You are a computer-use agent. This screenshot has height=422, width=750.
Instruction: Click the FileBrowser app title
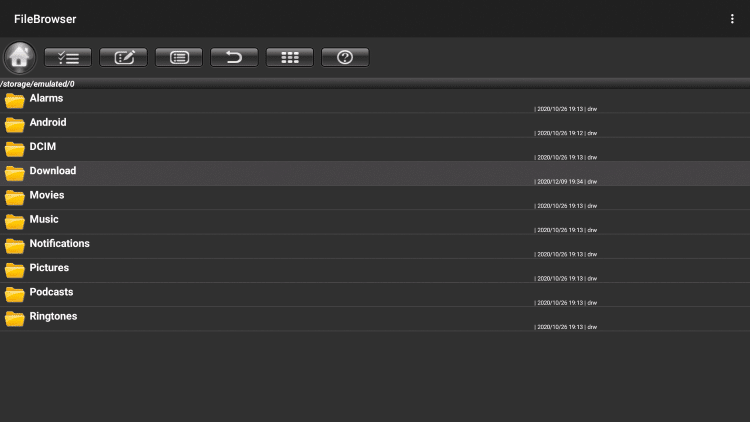click(45, 19)
